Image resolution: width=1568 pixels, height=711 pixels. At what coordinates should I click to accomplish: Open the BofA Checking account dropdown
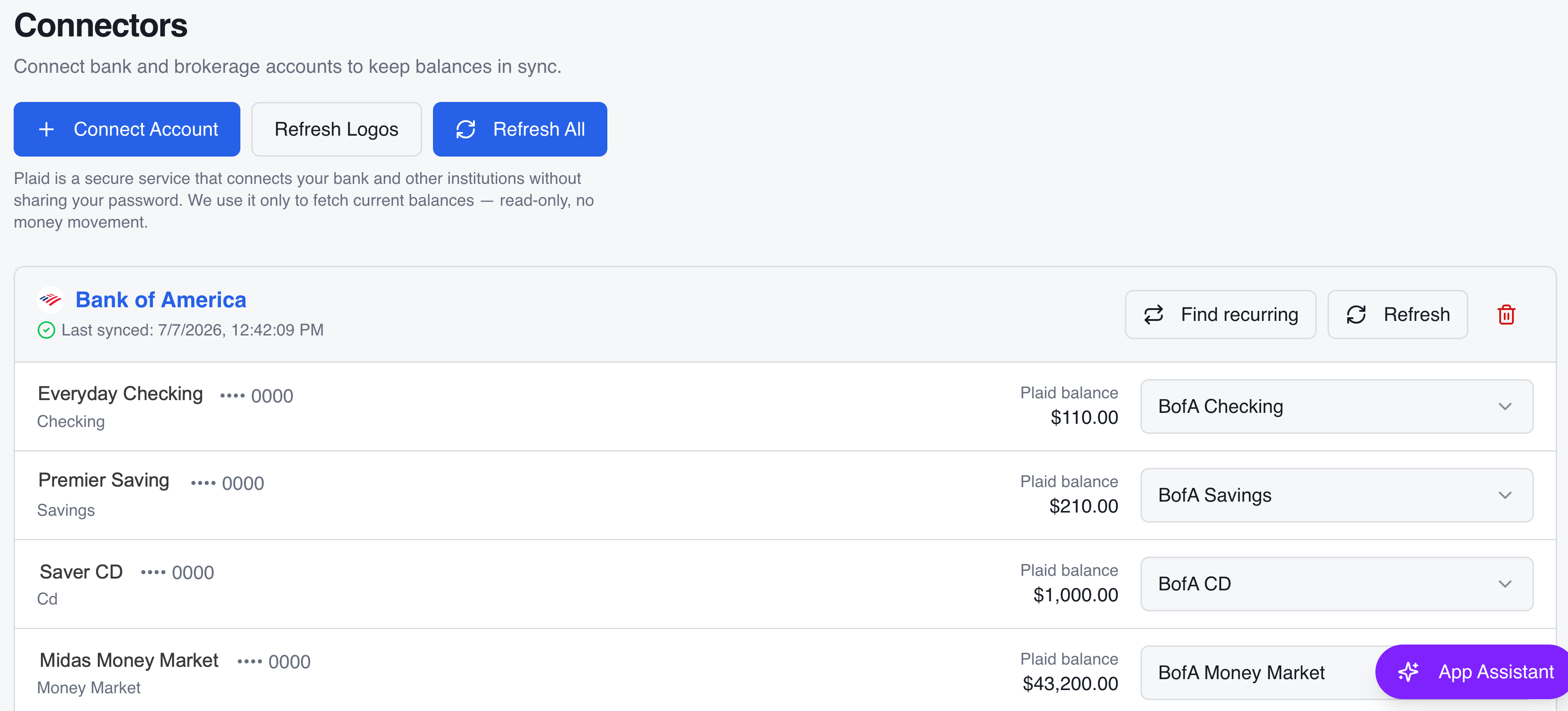(1337, 406)
